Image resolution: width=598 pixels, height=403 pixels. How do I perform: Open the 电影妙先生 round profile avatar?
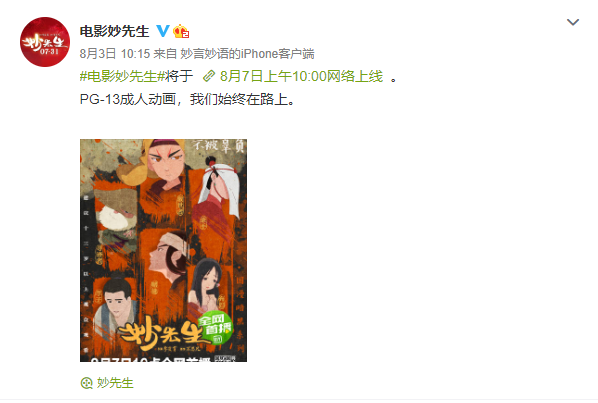pos(45,42)
